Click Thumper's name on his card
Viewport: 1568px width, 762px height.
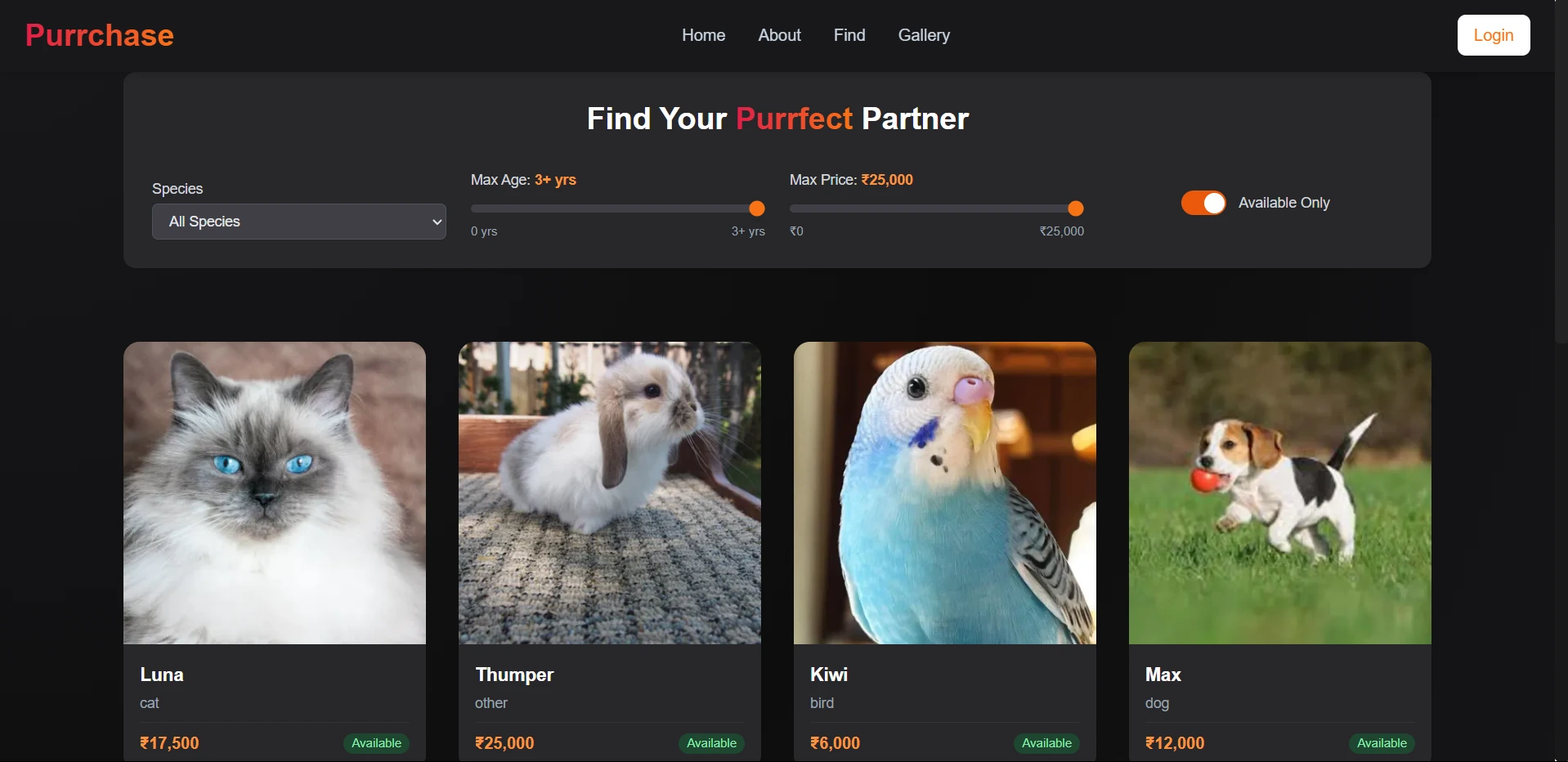pos(513,675)
